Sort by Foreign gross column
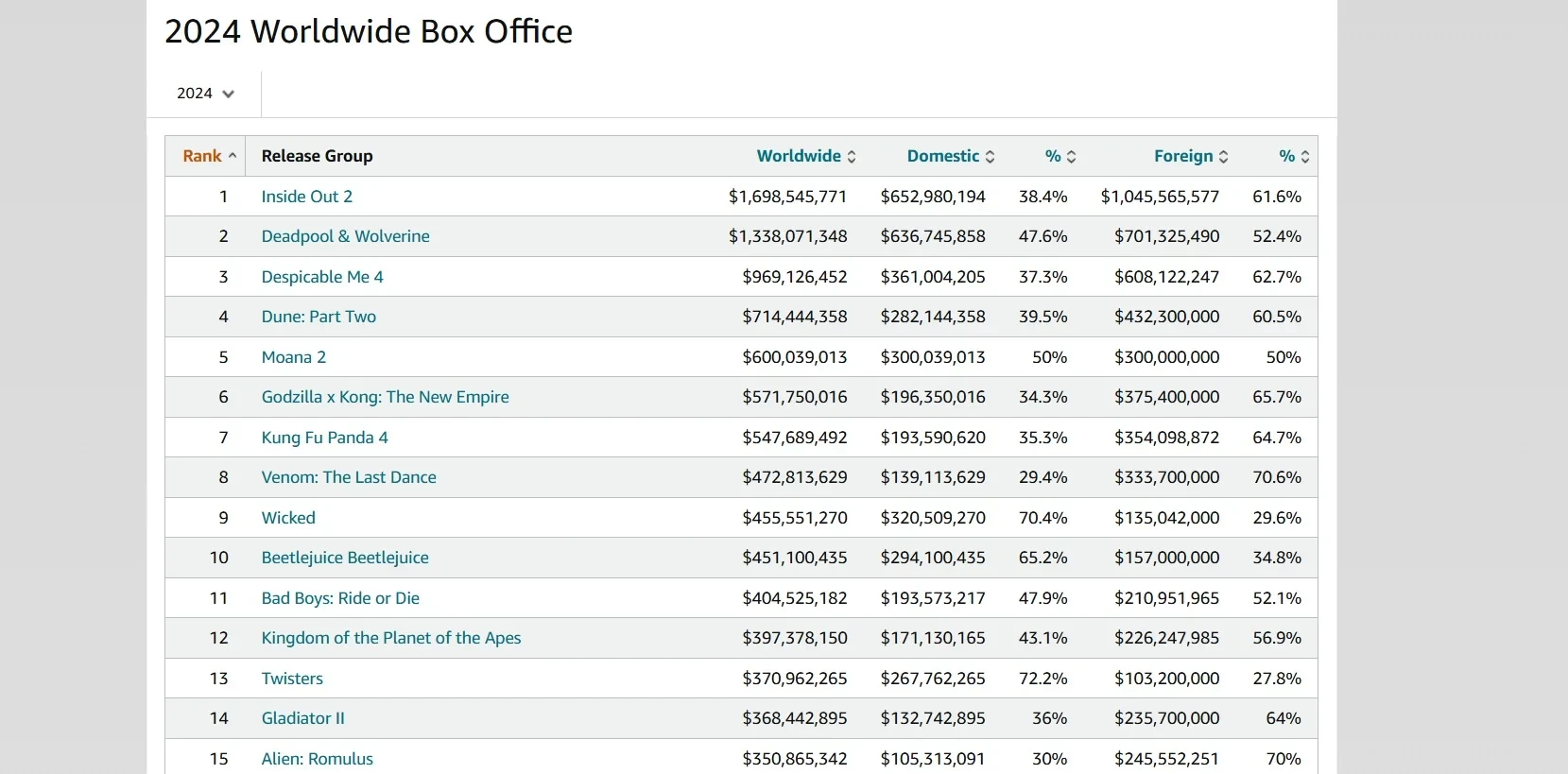Viewport: 1568px width, 774px height. pos(1190,156)
